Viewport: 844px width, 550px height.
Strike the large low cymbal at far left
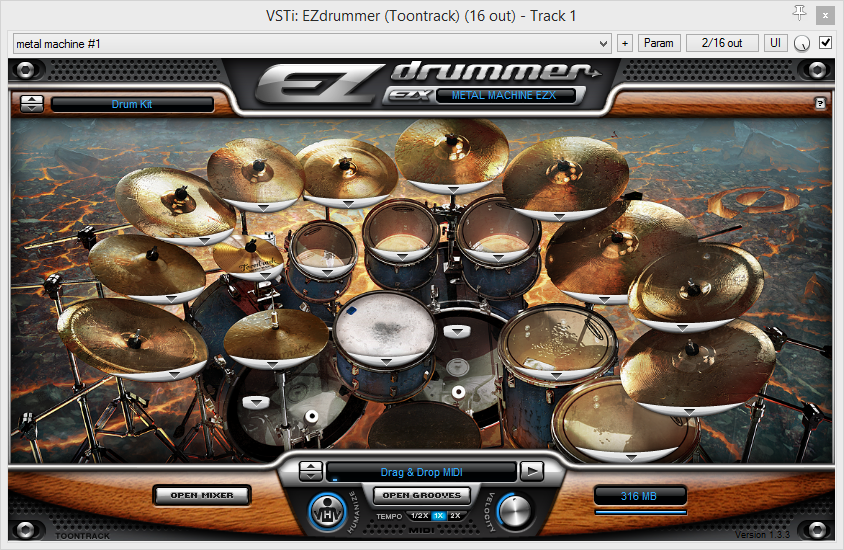coord(132,338)
